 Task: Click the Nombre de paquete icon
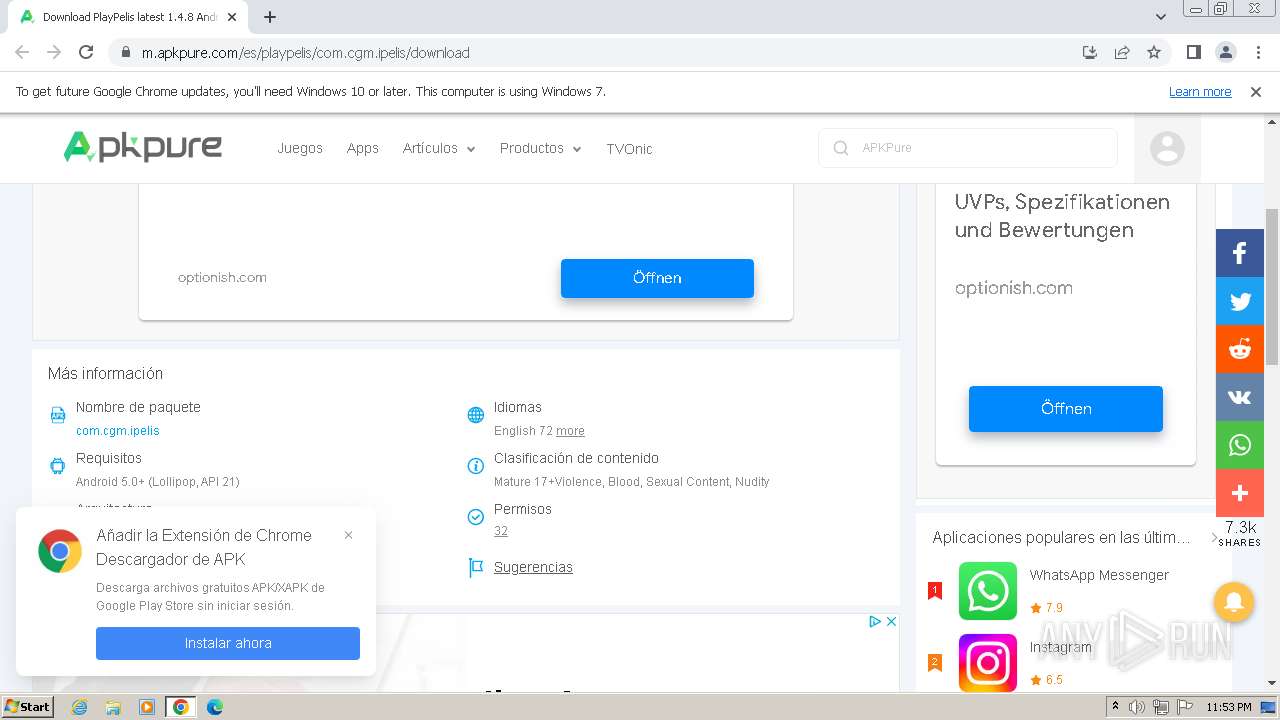pos(58,415)
